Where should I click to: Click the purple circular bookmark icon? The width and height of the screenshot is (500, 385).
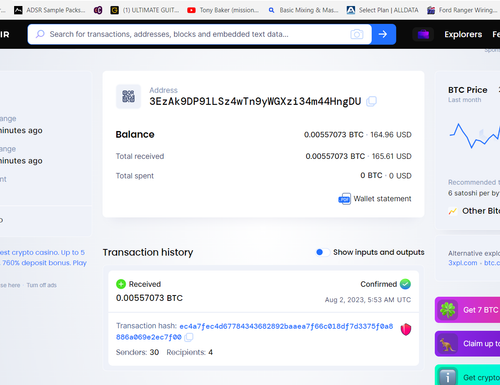pyautogui.click(x=98, y=10)
